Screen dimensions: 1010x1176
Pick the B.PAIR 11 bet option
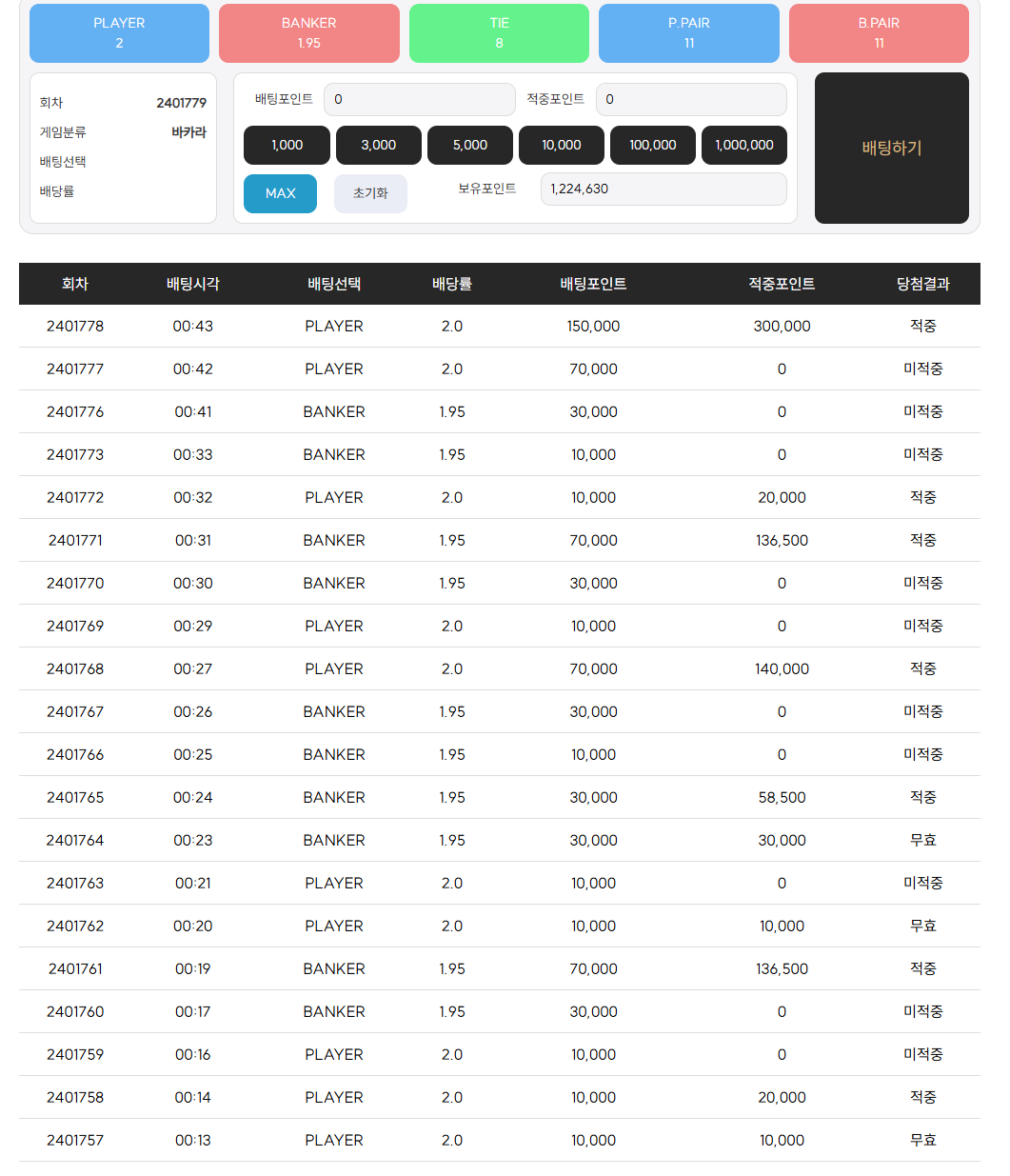click(879, 33)
